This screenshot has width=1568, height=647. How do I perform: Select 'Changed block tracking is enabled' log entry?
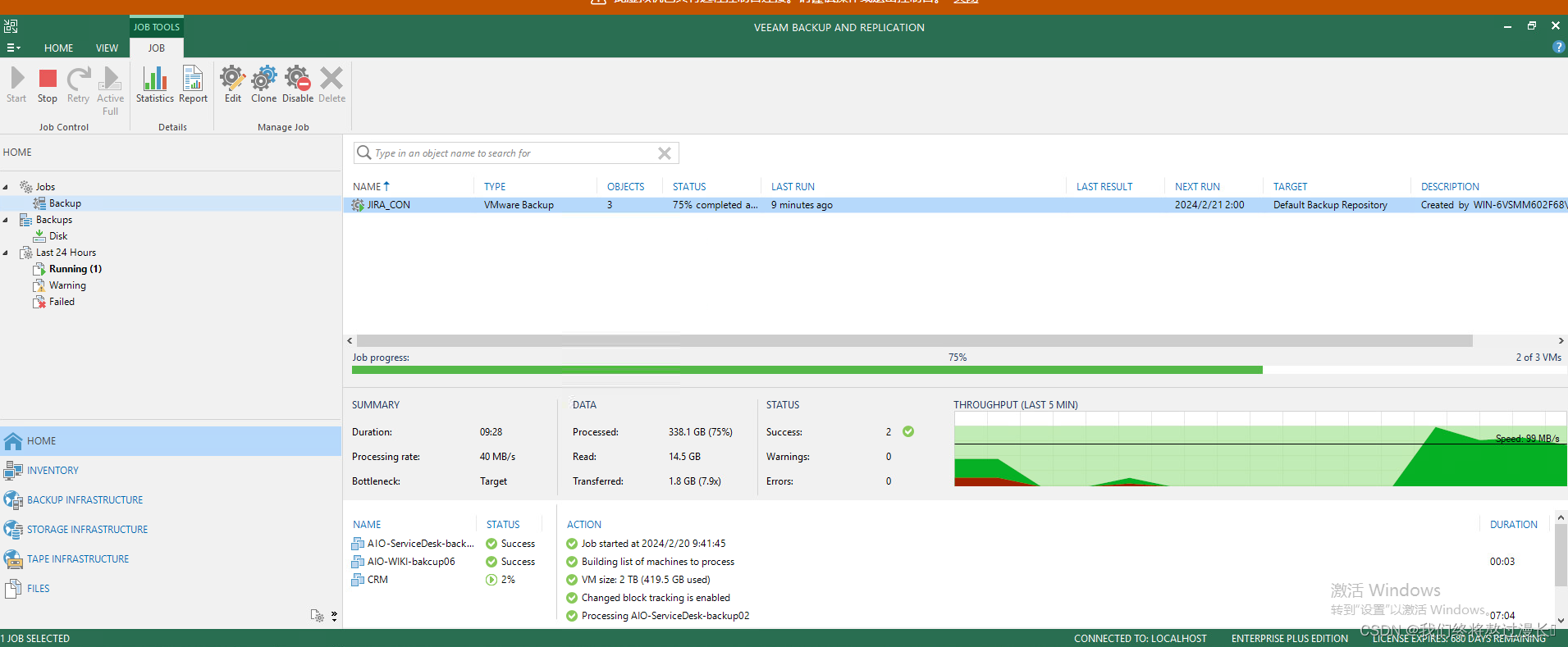[655, 598]
